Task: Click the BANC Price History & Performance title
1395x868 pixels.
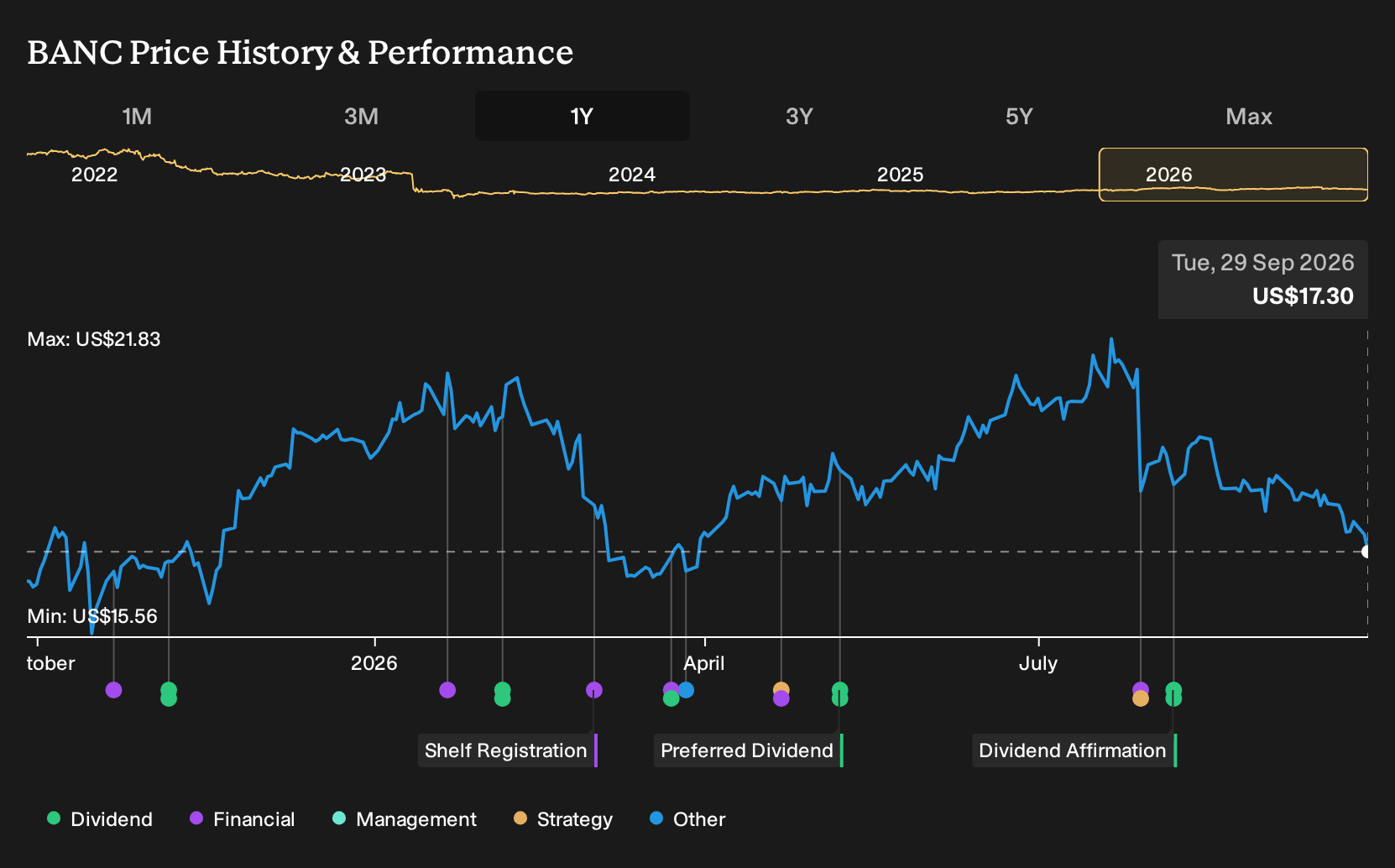Action: coord(300,52)
